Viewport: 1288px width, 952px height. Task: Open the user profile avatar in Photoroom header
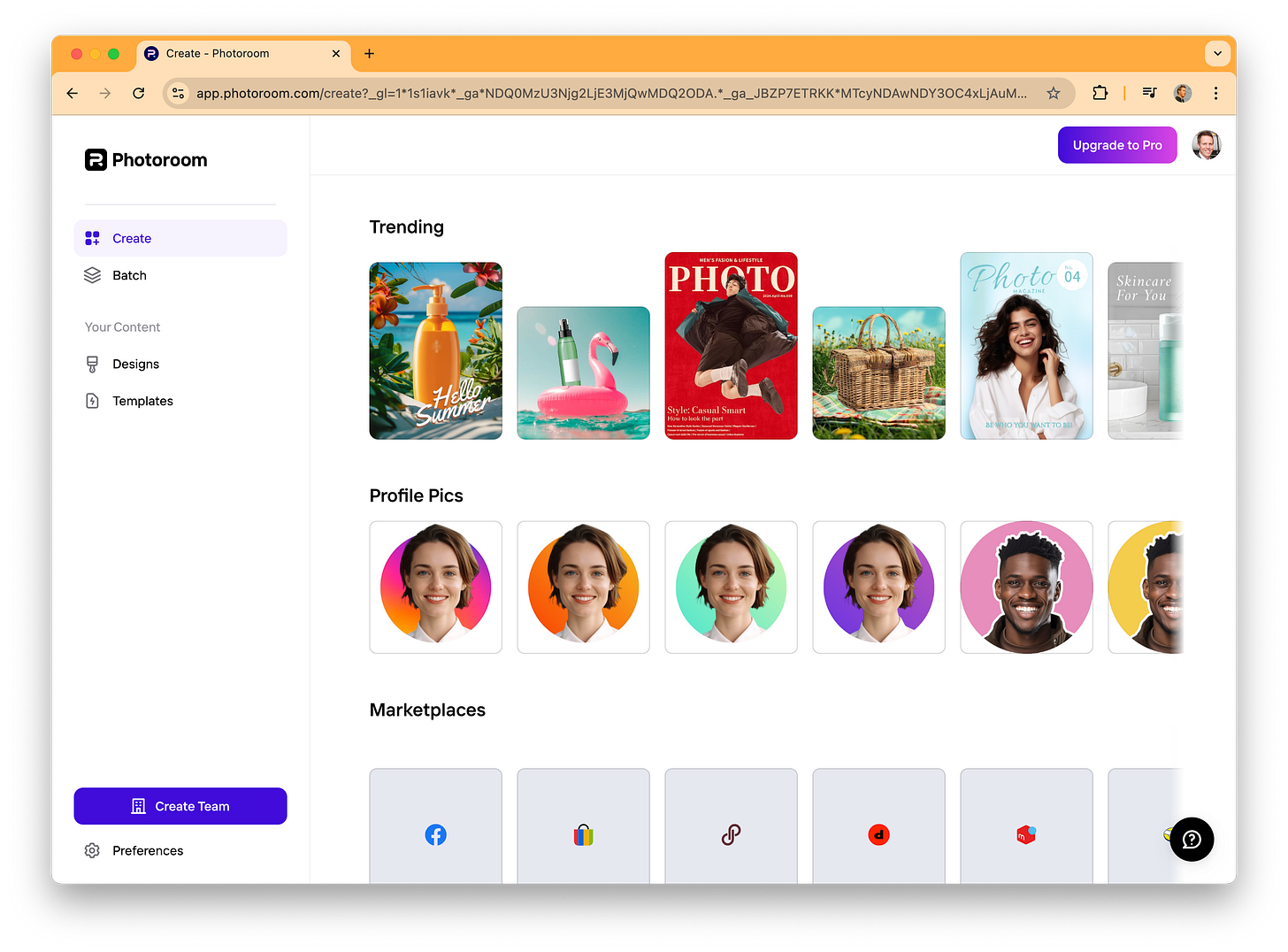(1207, 145)
